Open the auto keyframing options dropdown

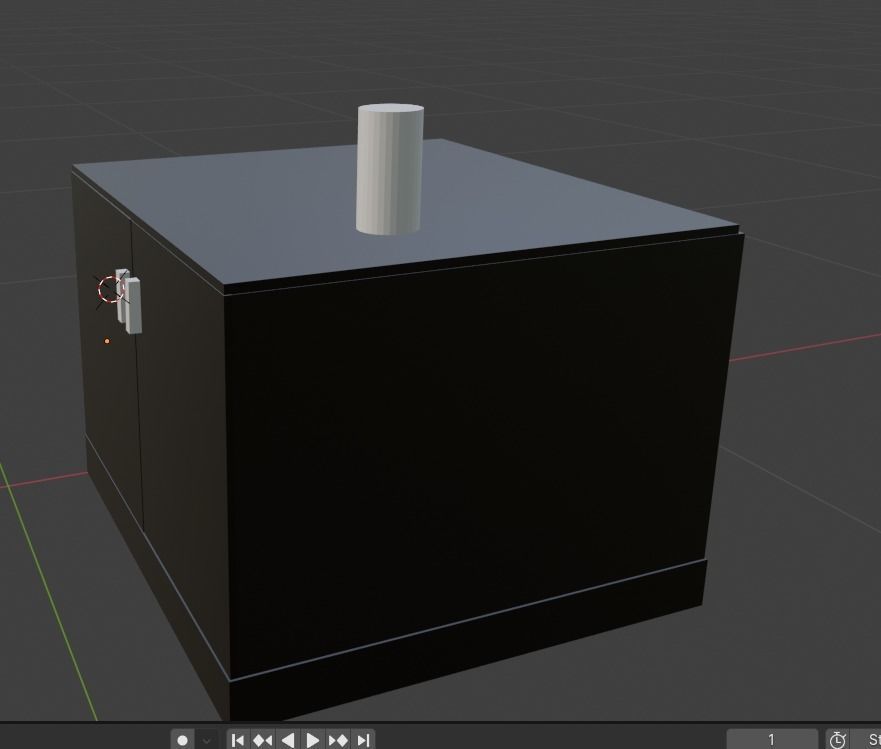point(206,740)
